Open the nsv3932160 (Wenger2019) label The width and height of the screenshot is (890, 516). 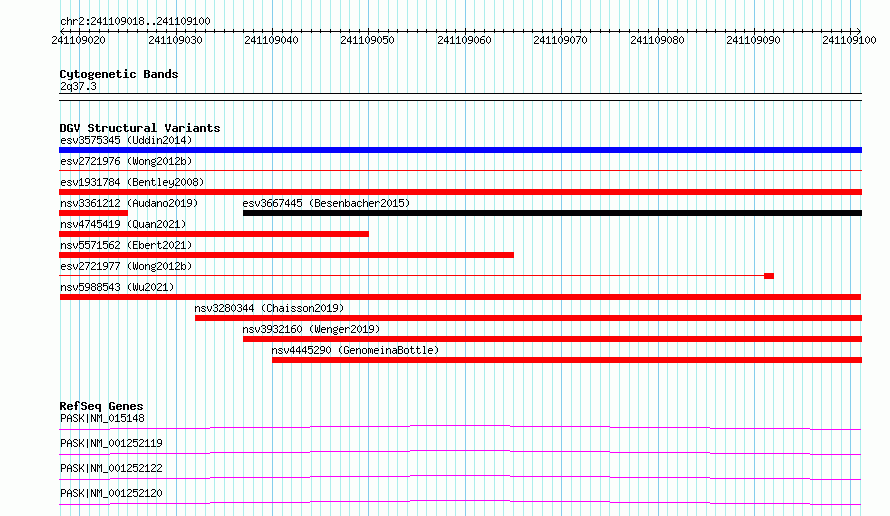coord(311,329)
